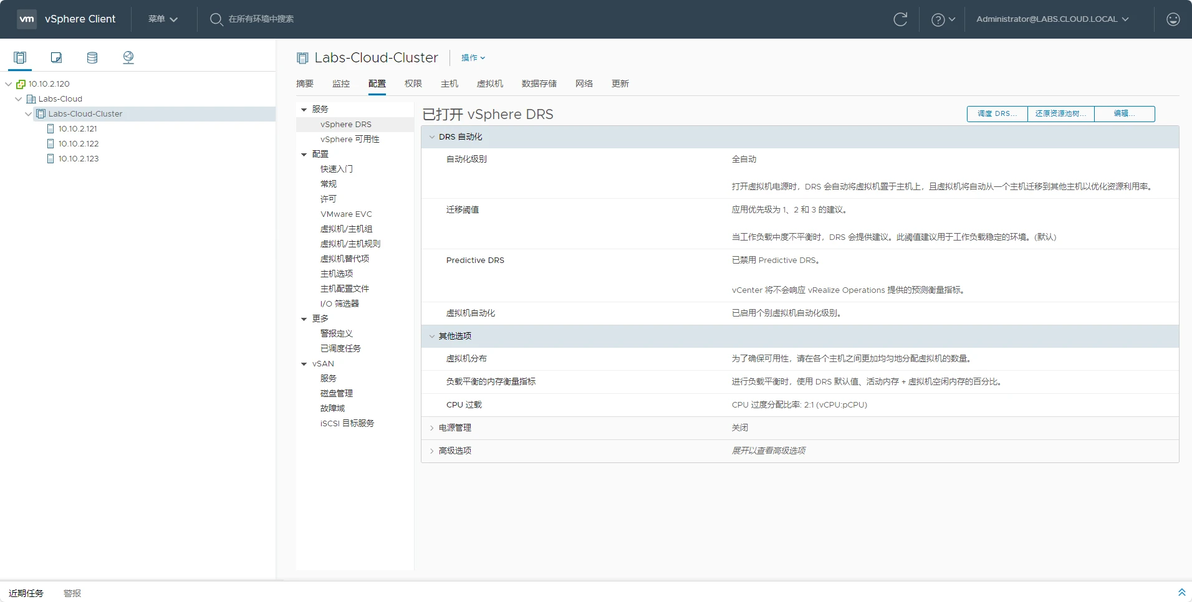Screen dimensions: 1192x602
Task: Click the 调度 DRS... button
Action: coord(997,114)
